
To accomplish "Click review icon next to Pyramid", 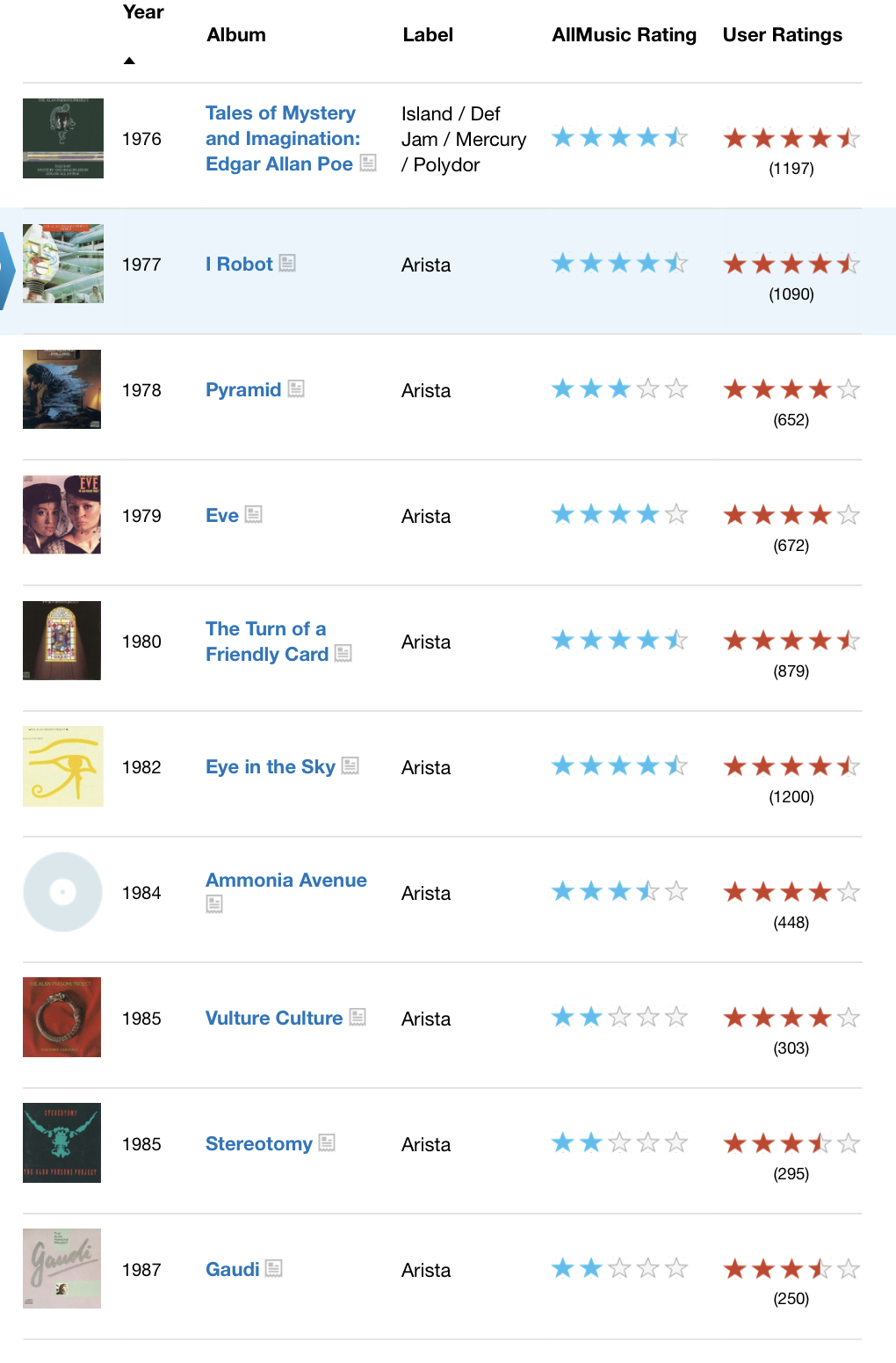I will pos(296,388).
